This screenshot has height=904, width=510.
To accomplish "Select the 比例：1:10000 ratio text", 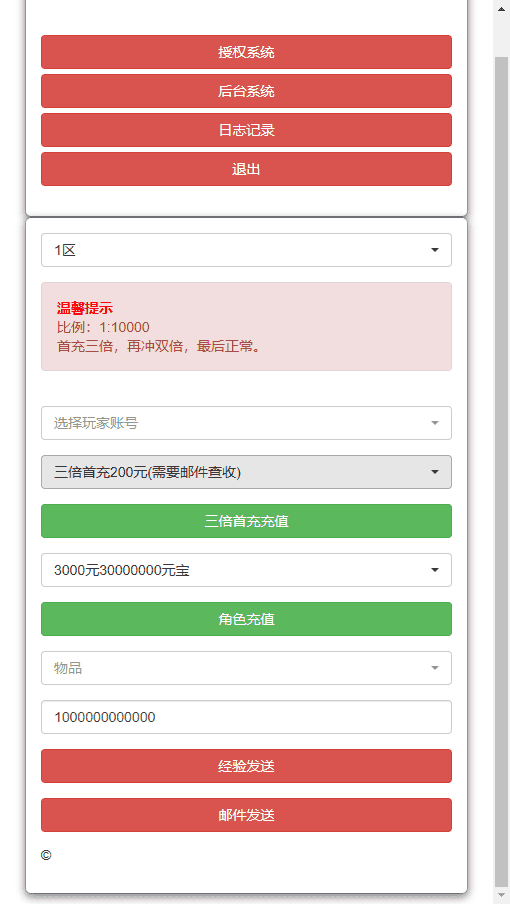I will 103,327.
